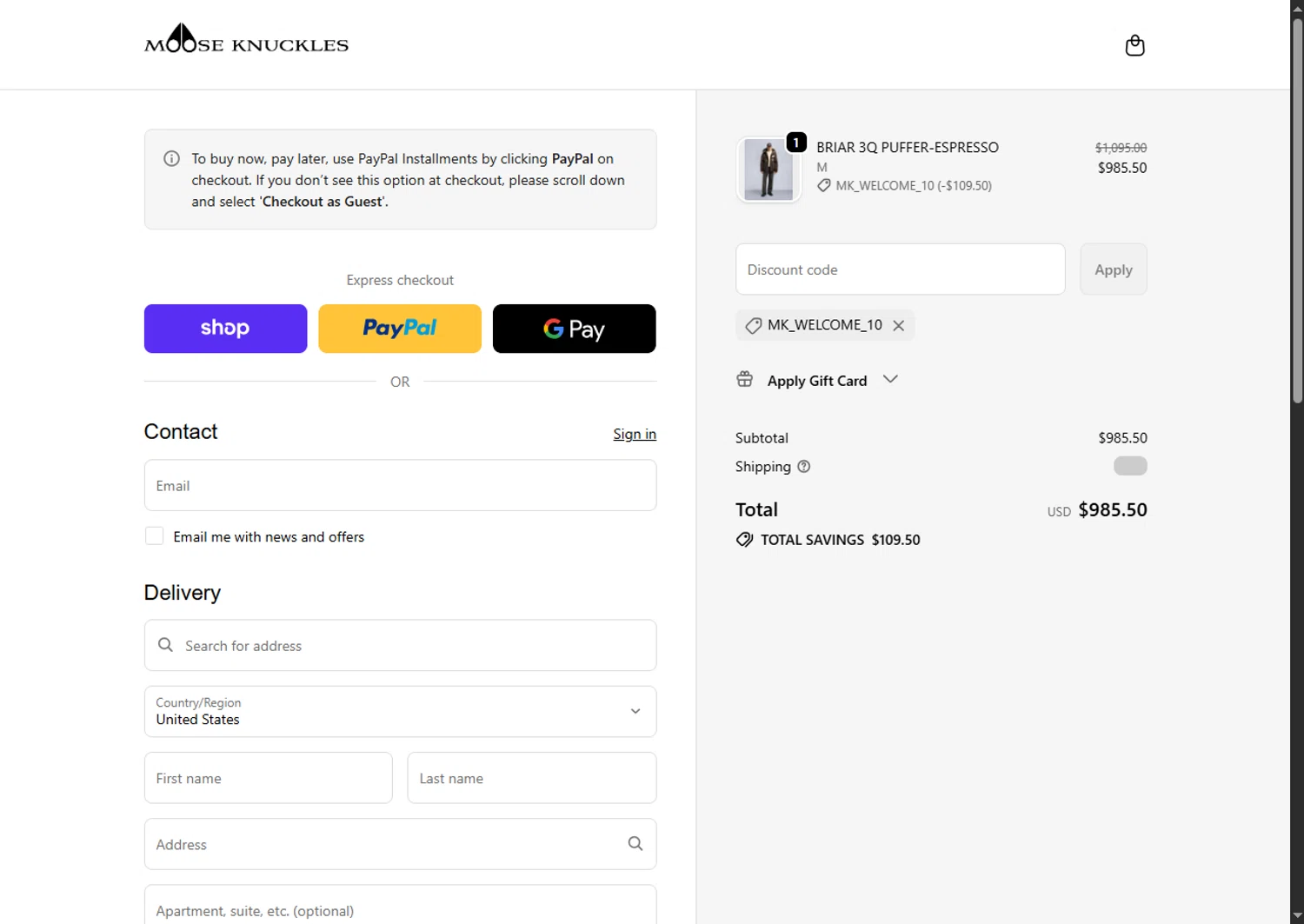Click the Apply discount button

click(x=1114, y=269)
